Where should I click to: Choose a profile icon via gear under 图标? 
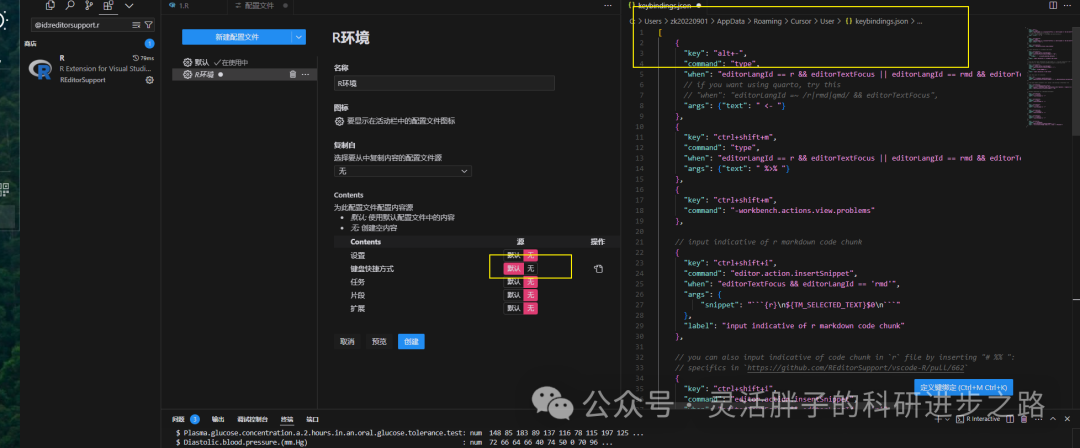[339, 121]
